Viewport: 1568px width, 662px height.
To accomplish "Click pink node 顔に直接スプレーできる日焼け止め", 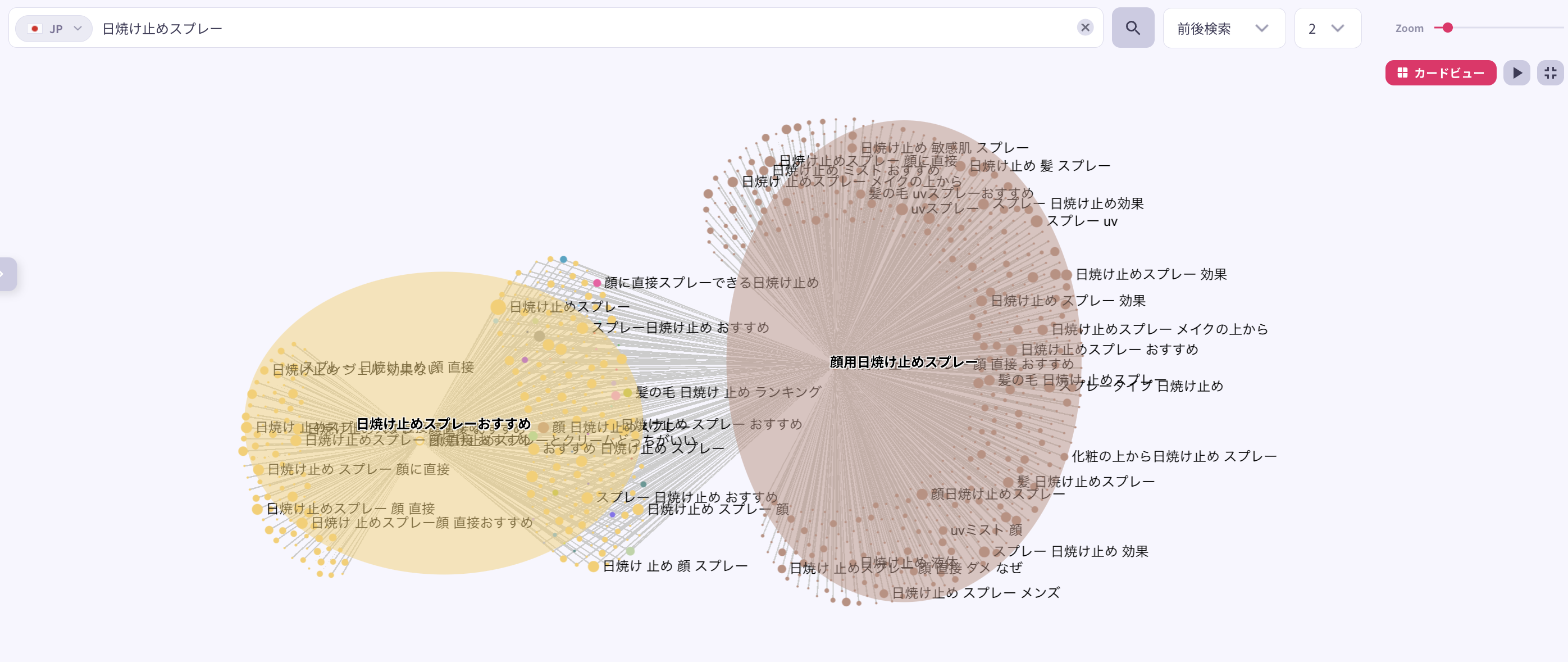I will pyautogui.click(x=597, y=283).
